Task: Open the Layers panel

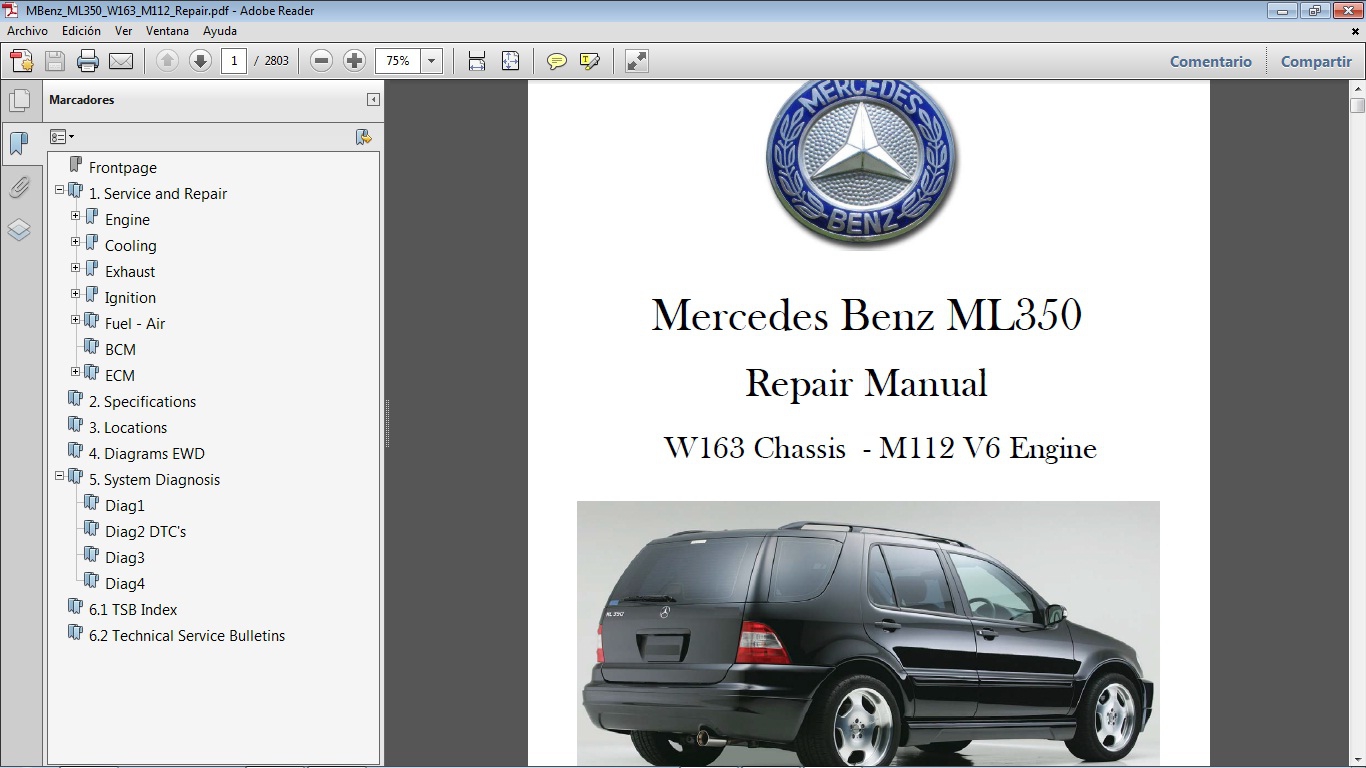Action: [x=21, y=230]
